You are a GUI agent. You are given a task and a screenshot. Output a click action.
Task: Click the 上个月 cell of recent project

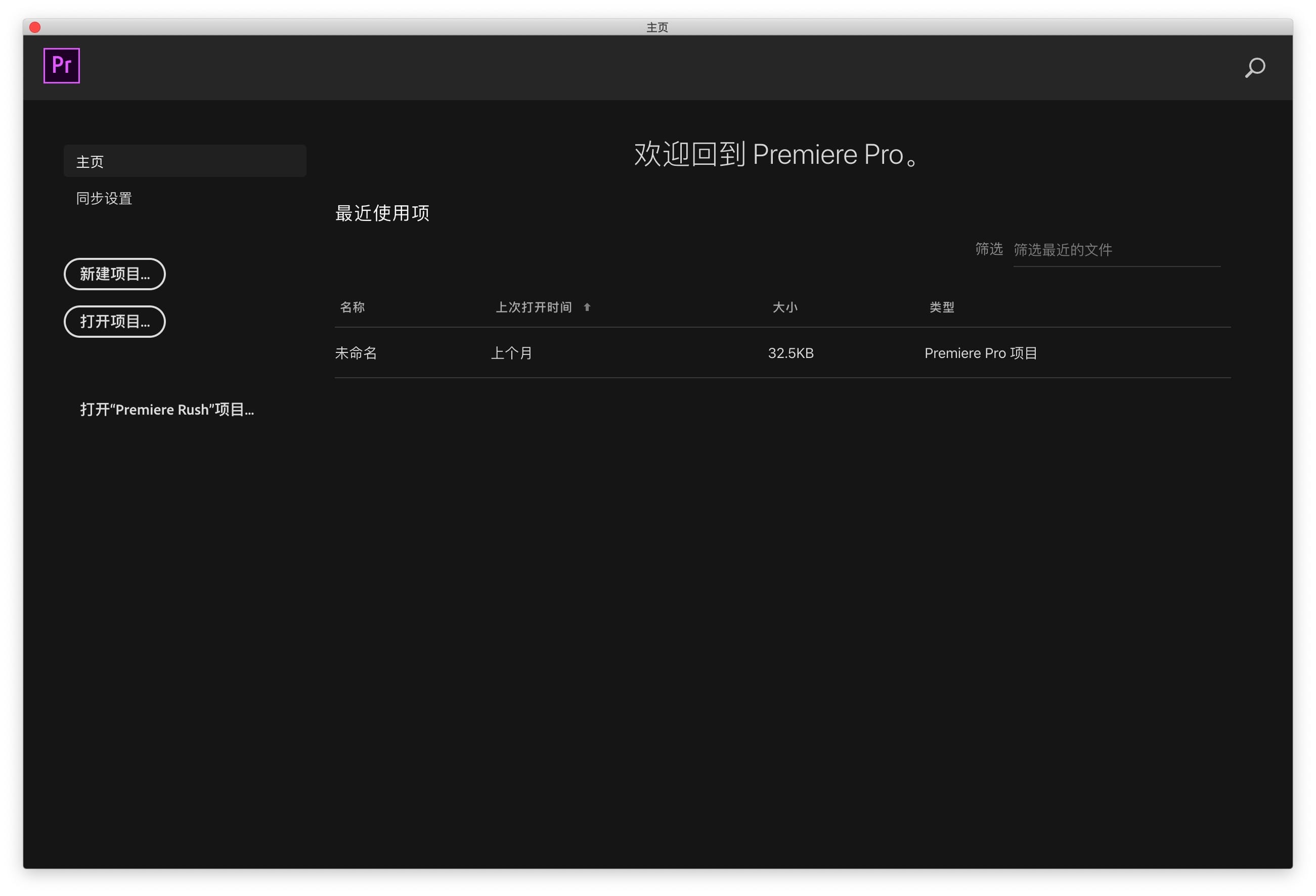[511, 353]
